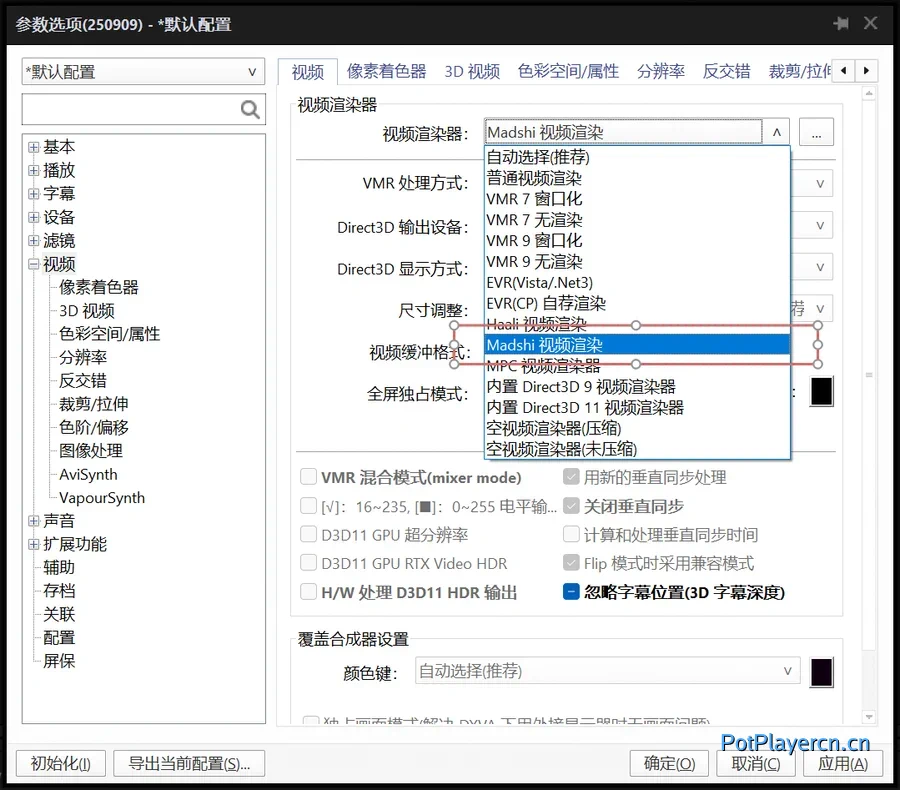
Task: Open the PotPlayercn.cn link
Action: point(796,744)
